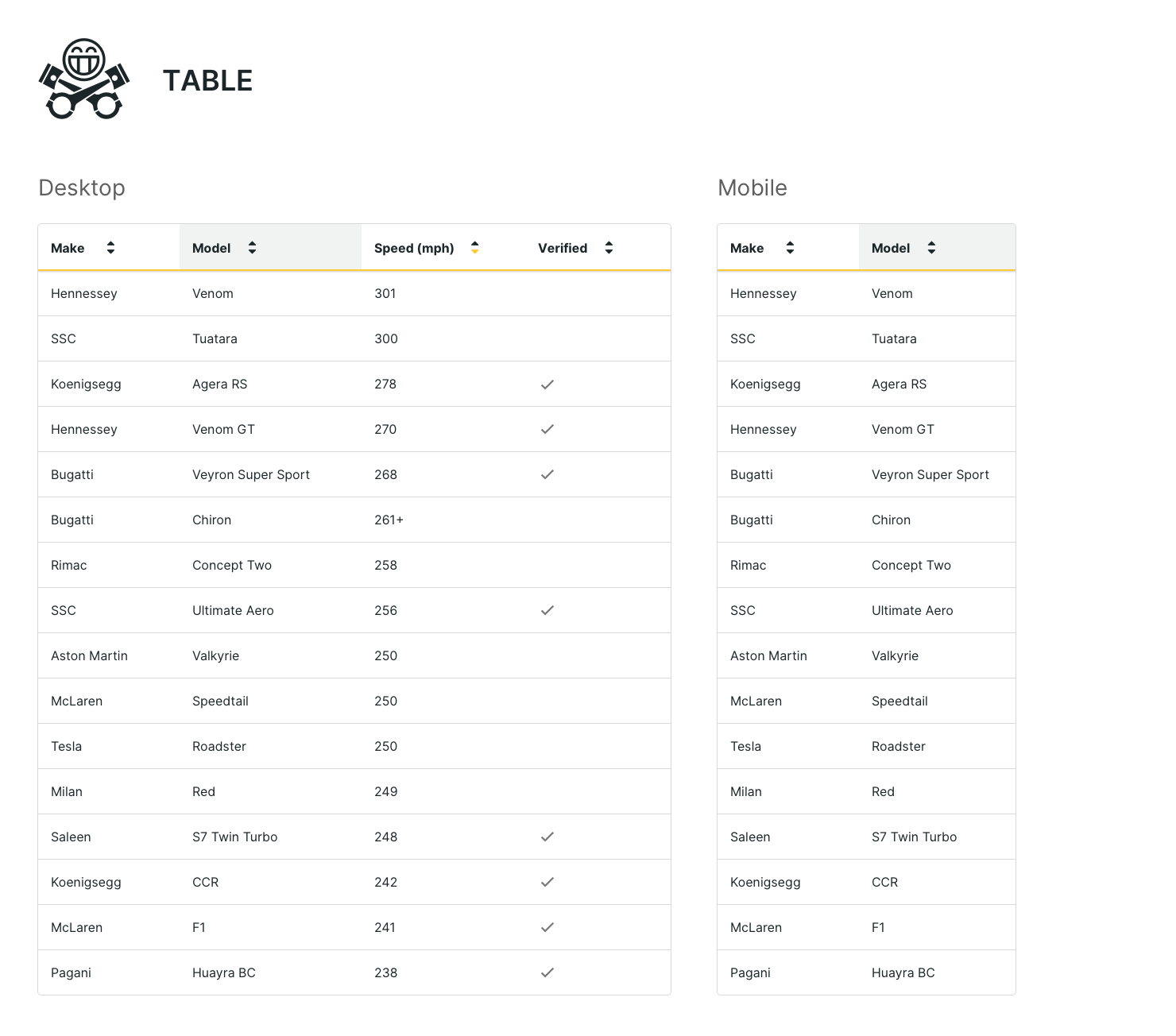Sort desktop table by Make arrows
The height and width of the screenshot is (1036, 1176).
coord(110,248)
